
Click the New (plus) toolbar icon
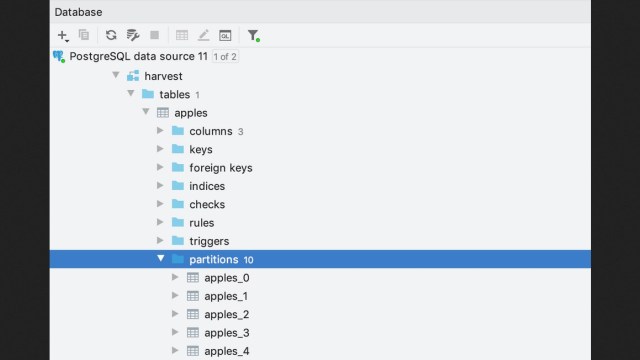coord(63,36)
